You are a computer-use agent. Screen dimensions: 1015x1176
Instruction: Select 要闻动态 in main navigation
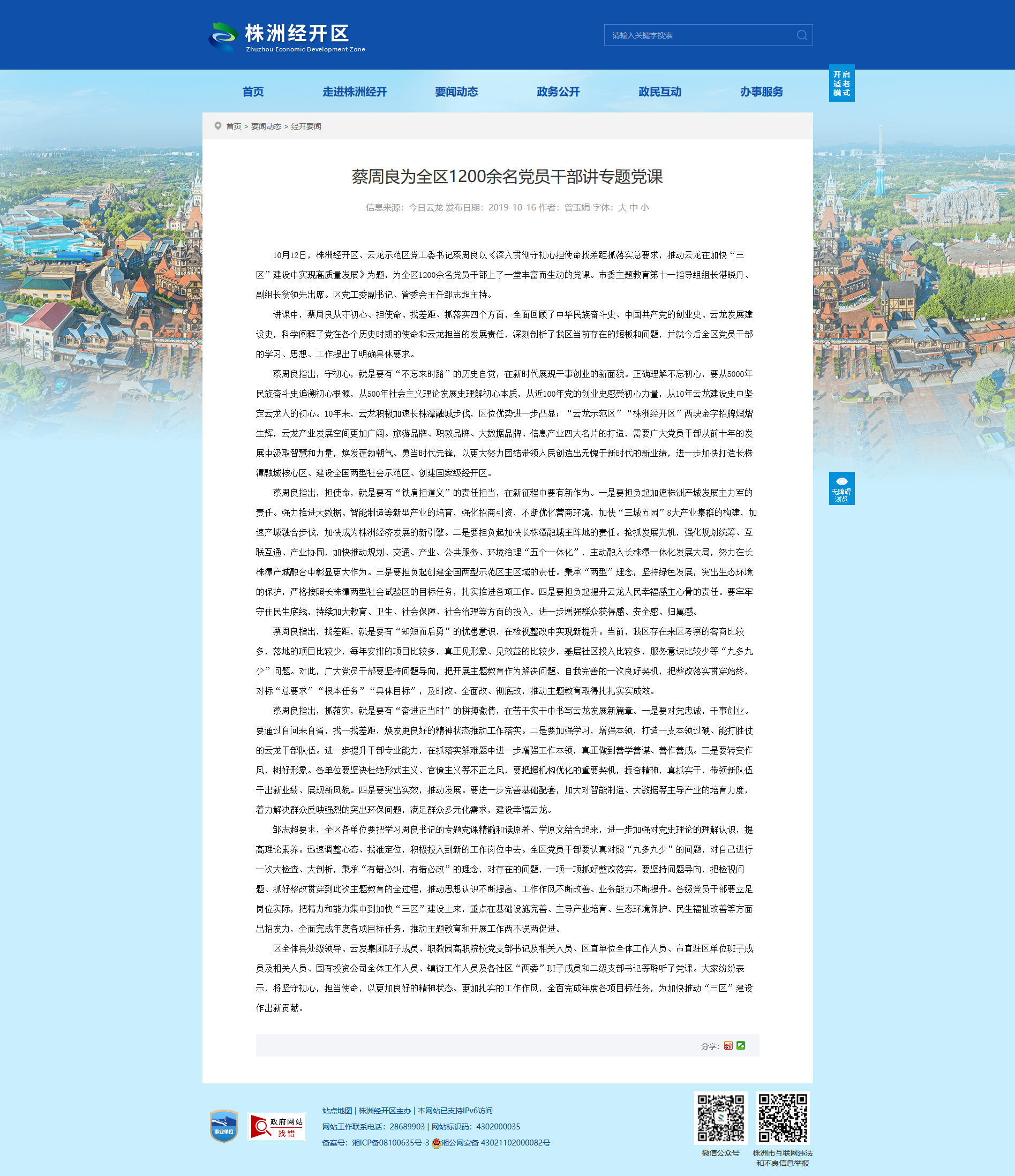pyautogui.click(x=456, y=92)
